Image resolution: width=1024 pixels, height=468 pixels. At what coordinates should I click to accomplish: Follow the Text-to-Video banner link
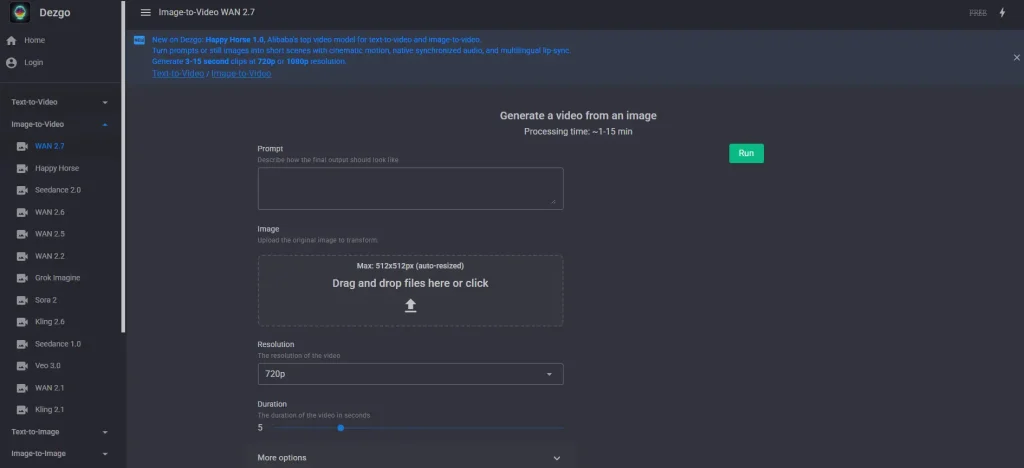[x=178, y=74]
